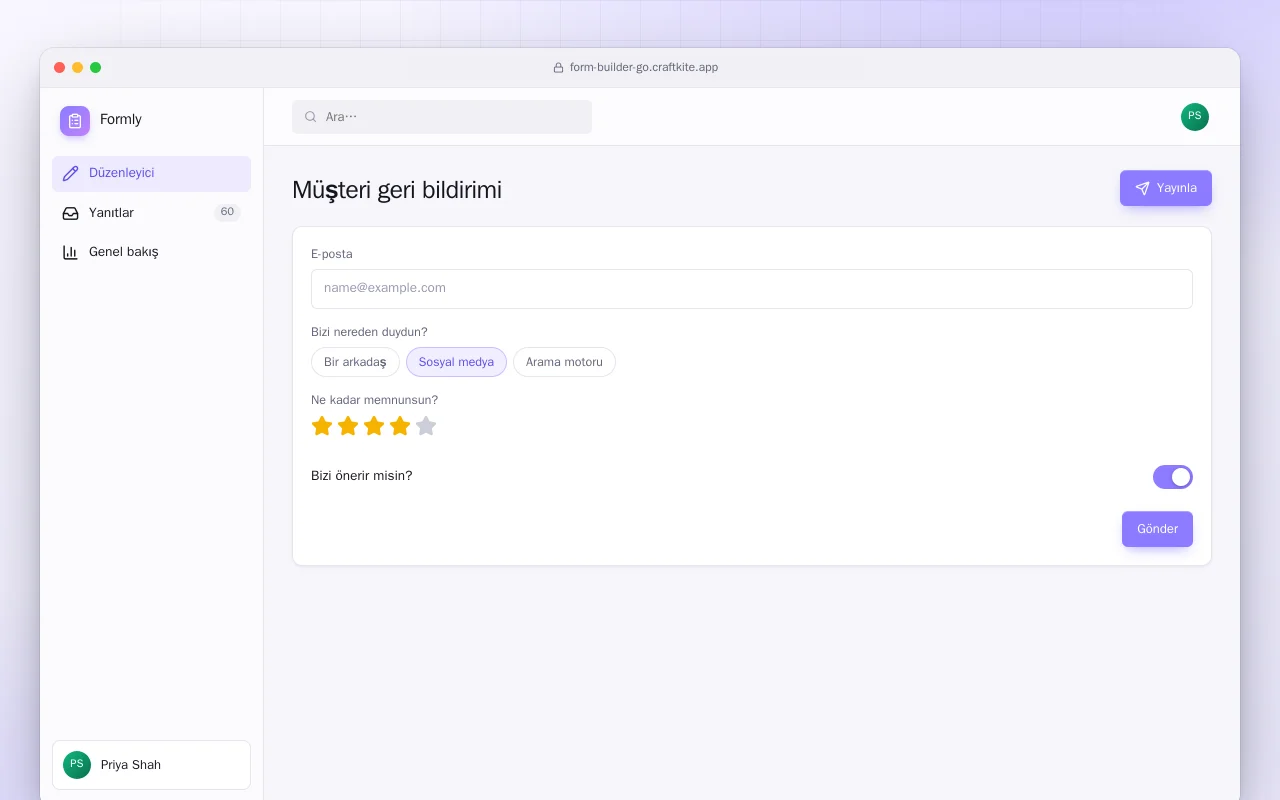Click the form-builder-go.craftkite.app URL text
The image size is (1280, 800).
click(644, 68)
